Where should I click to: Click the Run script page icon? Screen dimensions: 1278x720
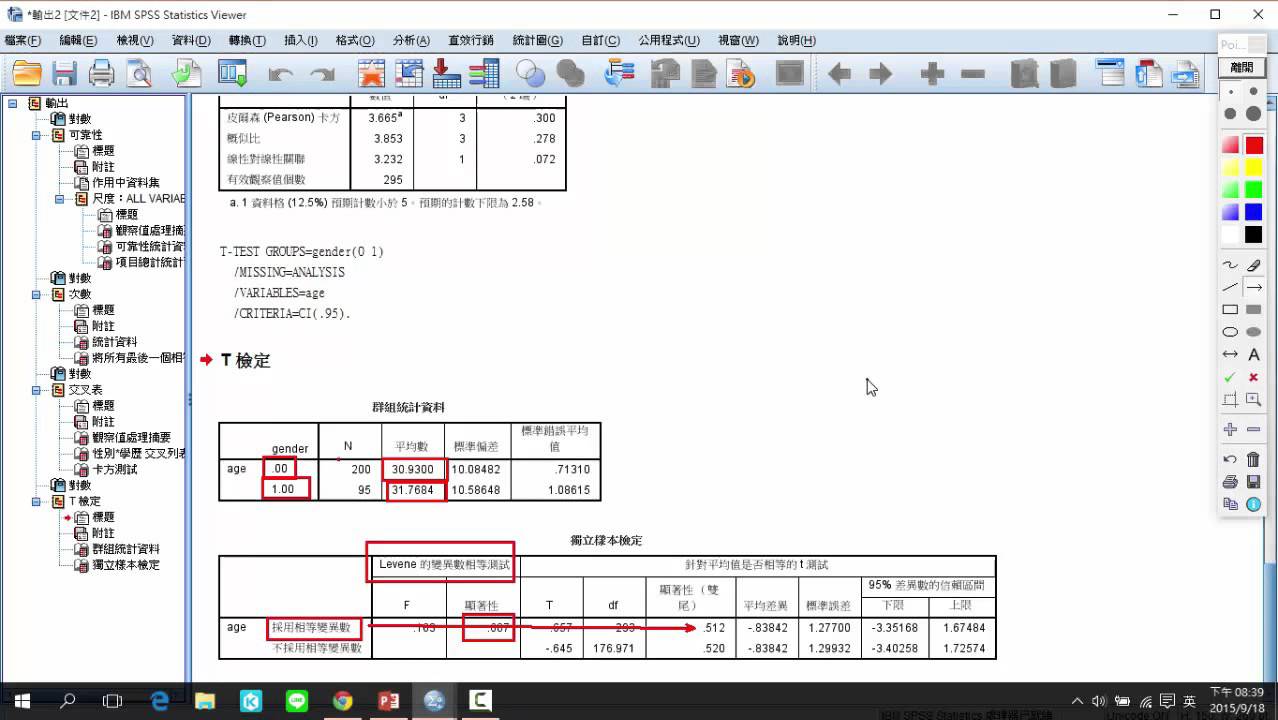click(742, 73)
